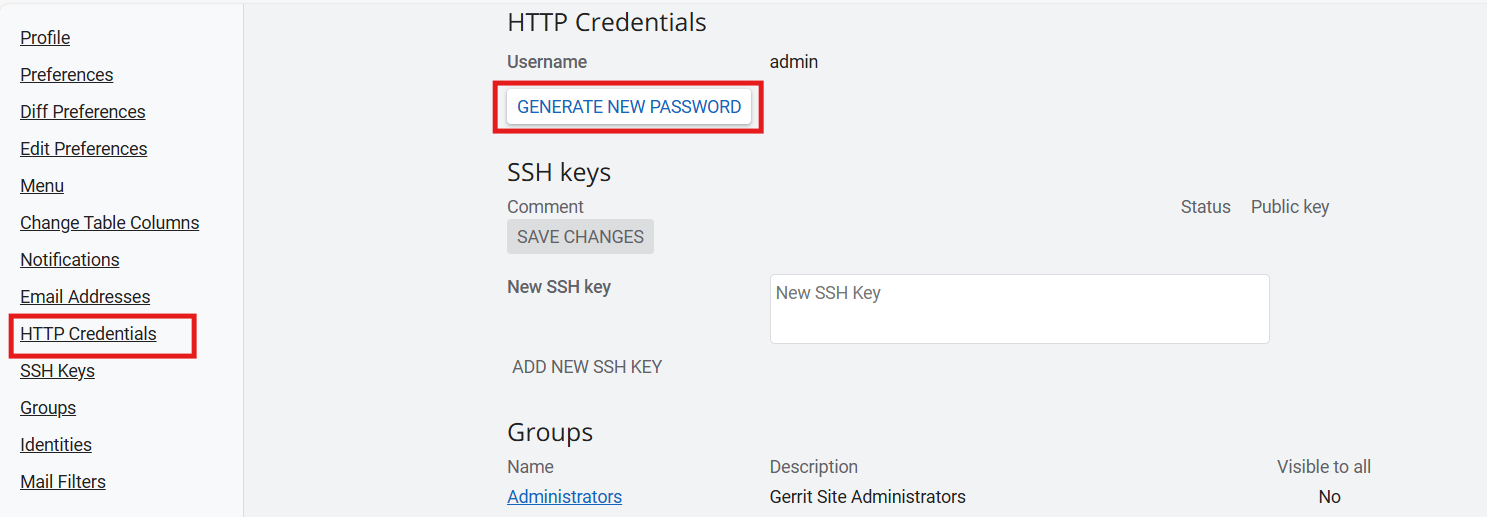Click Generate New Password button
This screenshot has height=517, width=1487.
click(629, 107)
